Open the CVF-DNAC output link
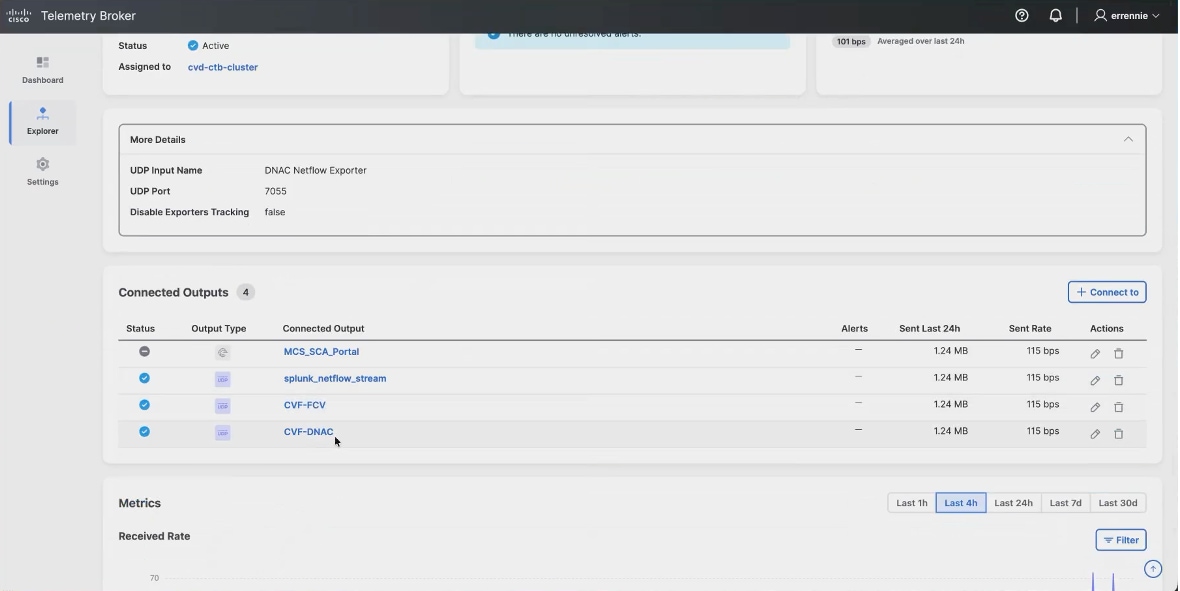Image resolution: width=1180 pixels, height=591 pixels. coord(309,432)
